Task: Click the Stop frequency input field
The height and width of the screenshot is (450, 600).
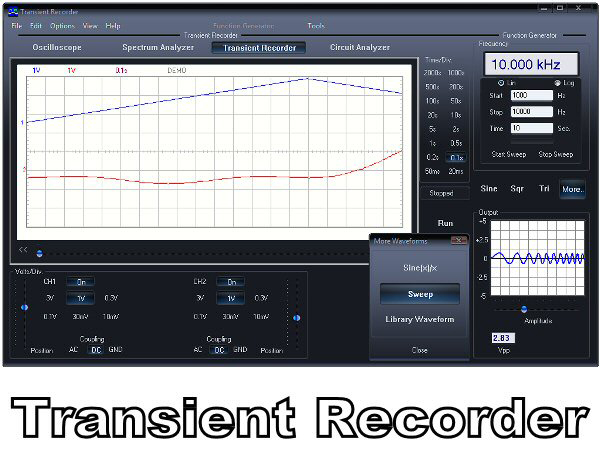Action: (x=532, y=112)
